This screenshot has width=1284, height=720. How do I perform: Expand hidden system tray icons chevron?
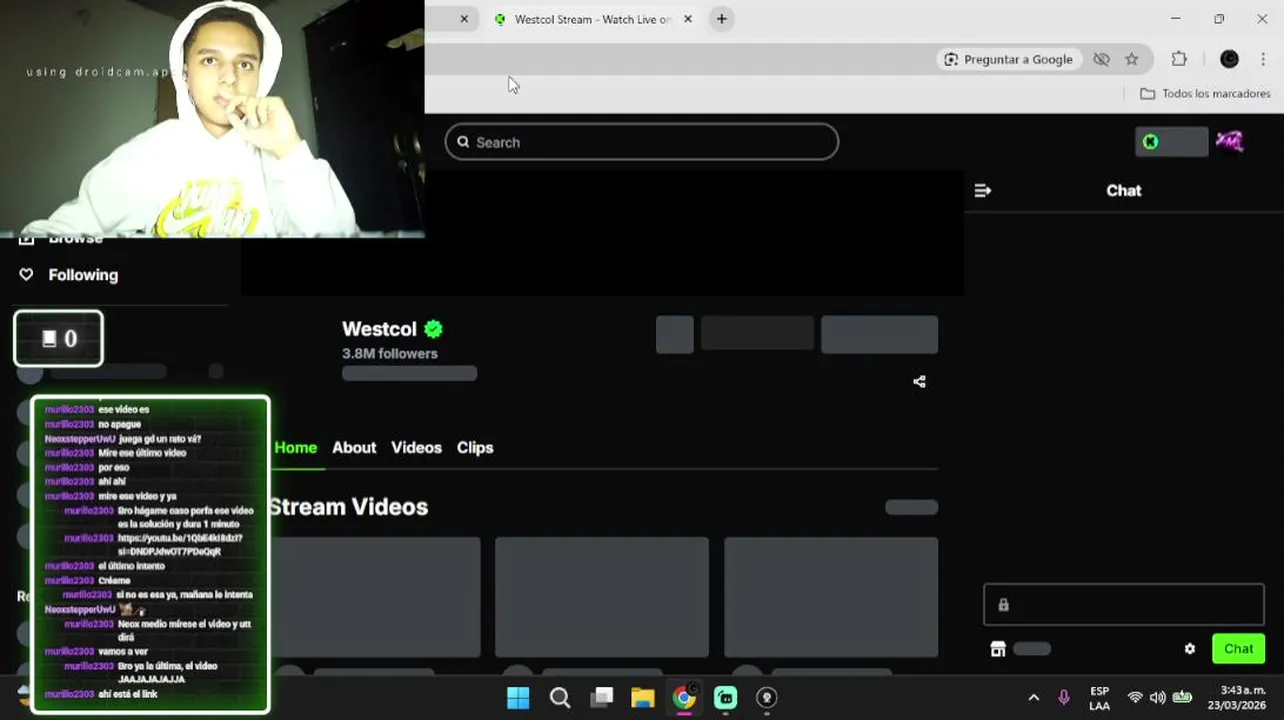1033,698
